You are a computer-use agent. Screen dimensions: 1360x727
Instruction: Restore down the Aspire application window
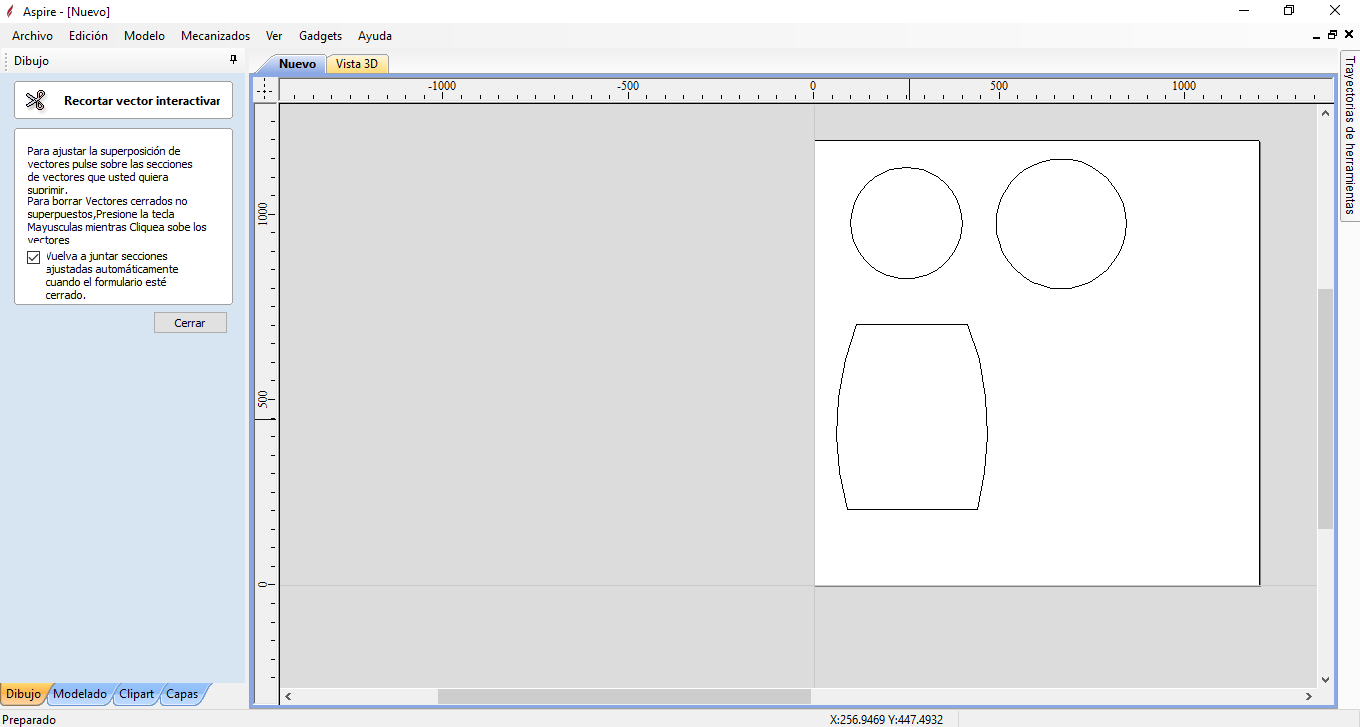pyautogui.click(x=1289, y=11)
